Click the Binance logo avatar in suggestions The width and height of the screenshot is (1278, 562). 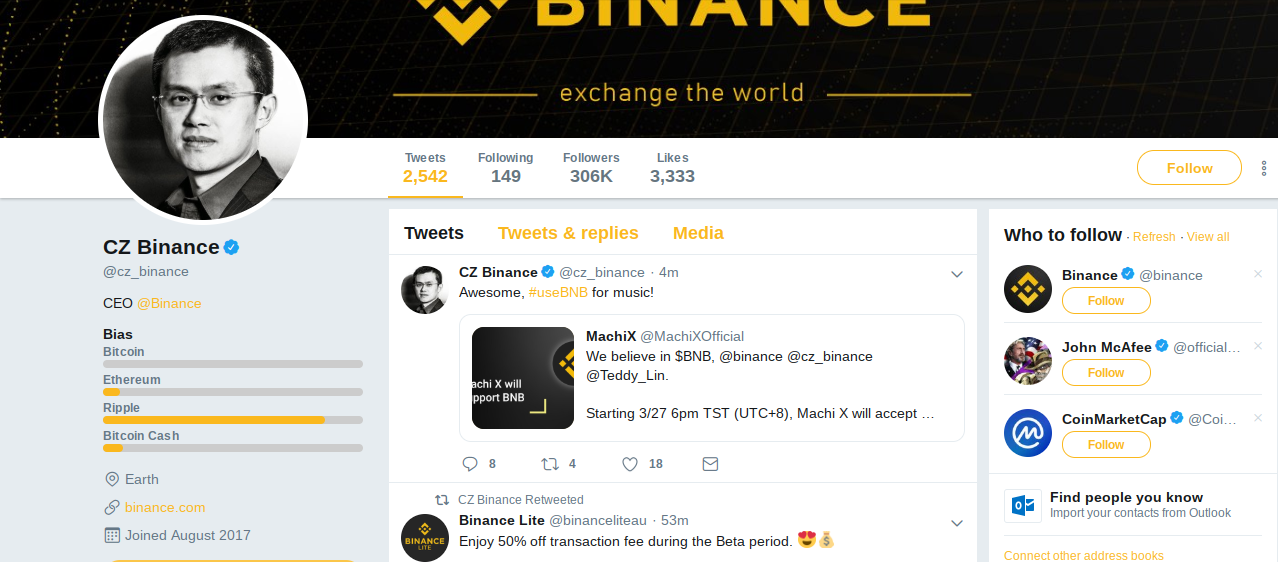pyautogui.click(x=1028, y=289)
